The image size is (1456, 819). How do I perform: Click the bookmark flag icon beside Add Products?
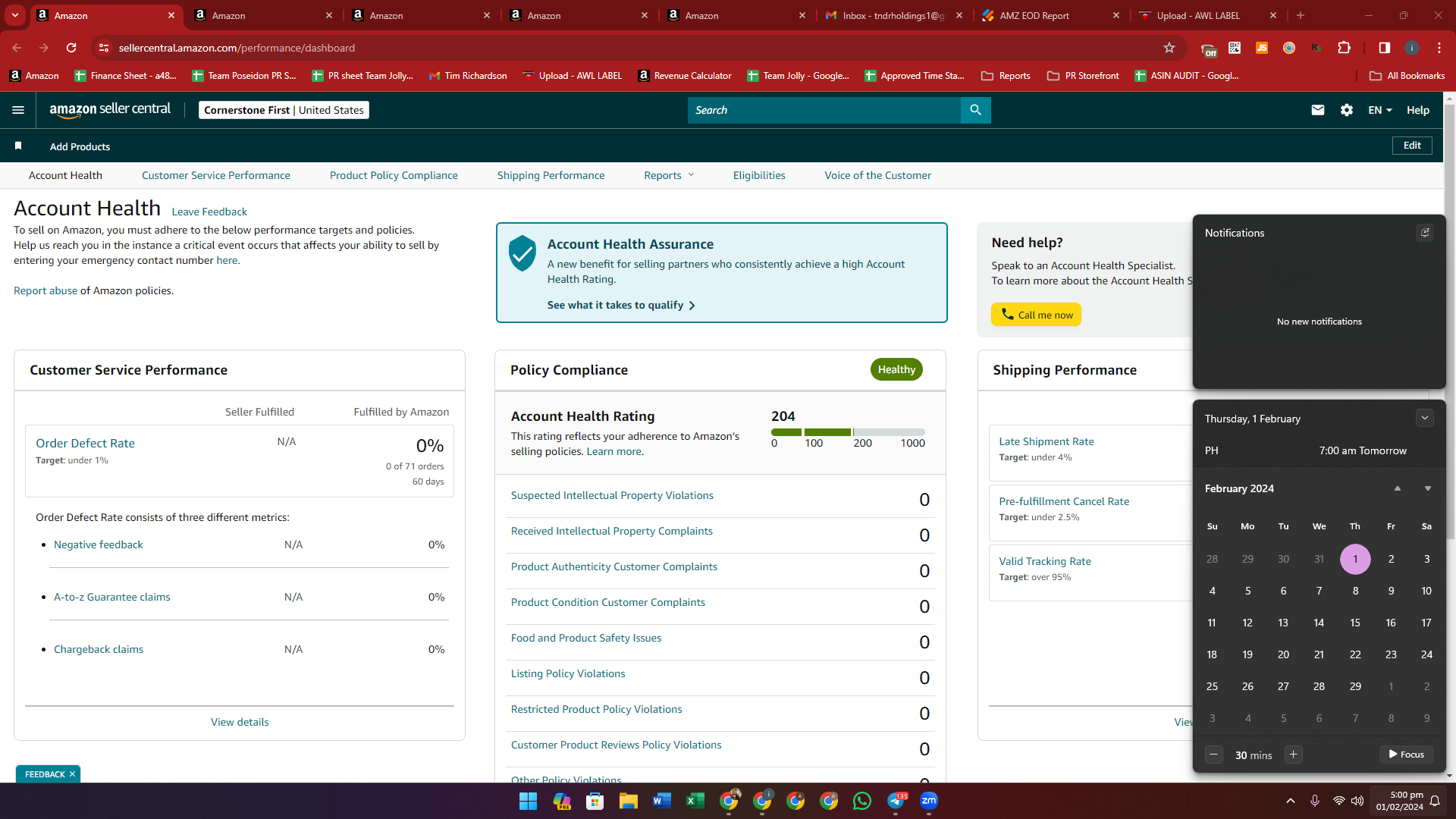coord(18,146)
